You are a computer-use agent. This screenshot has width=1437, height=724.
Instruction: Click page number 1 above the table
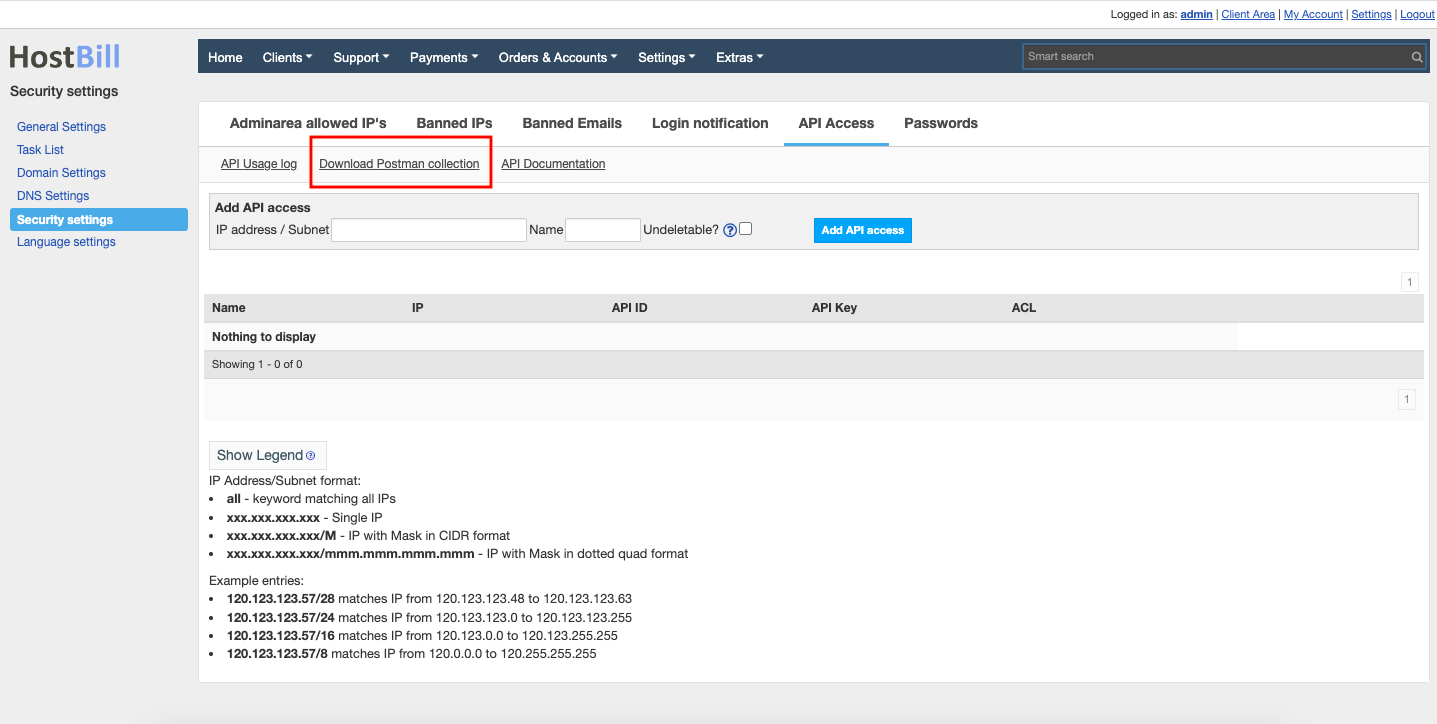point(1410,282)
